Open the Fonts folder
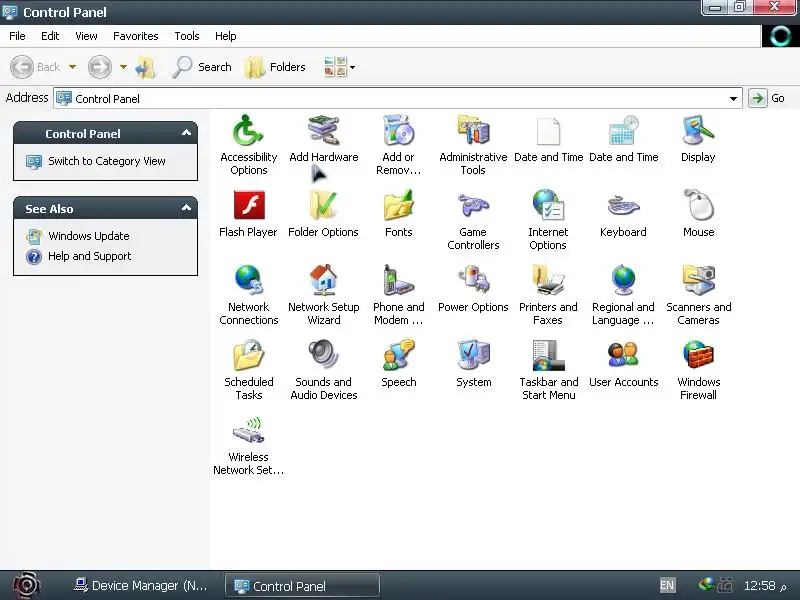The height and width of the screenshot is (600, 800). click(x=398, y=213)
